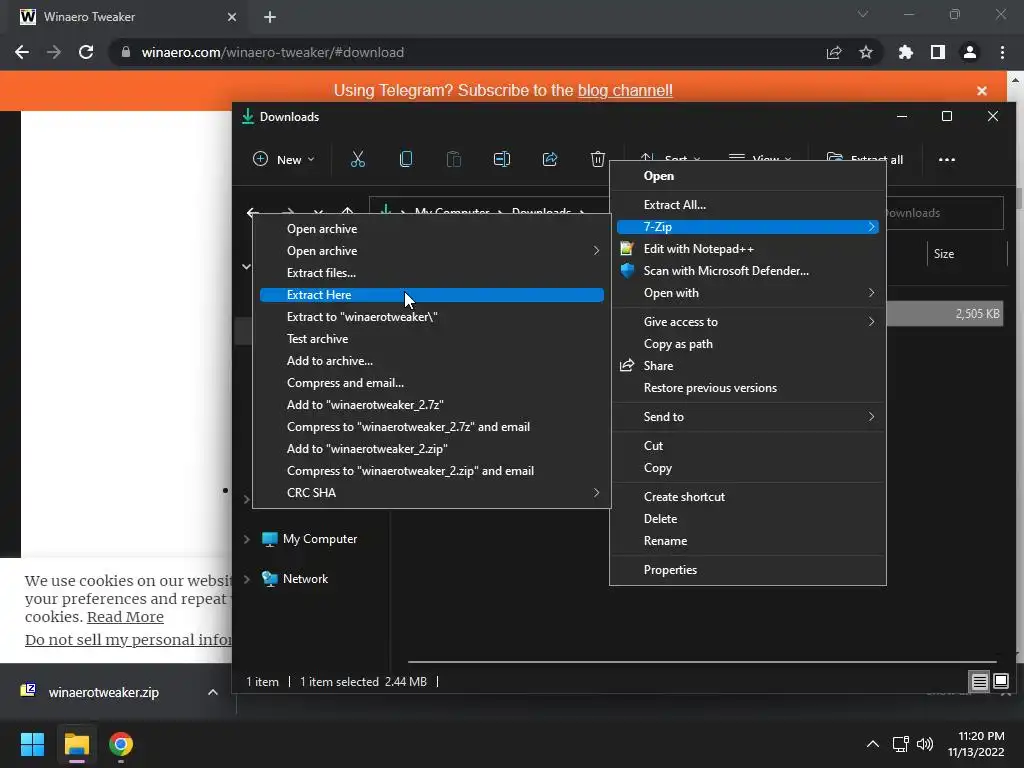Choose Test archive in 7-Zip submenu
The image size is (1024, 768).
coord(432,339)
